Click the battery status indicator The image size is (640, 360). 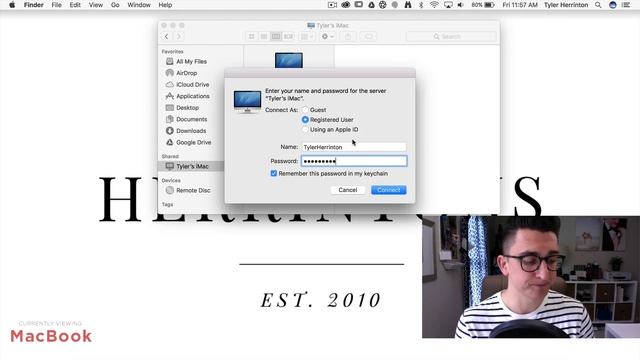click(482, 5)
